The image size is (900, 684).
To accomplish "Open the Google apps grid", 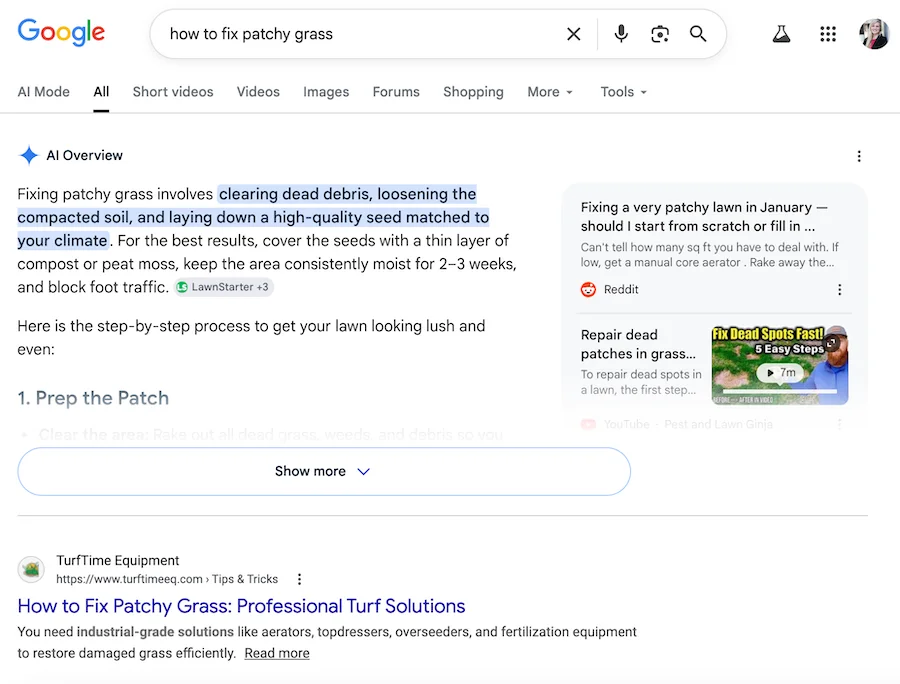I will 828,34.
